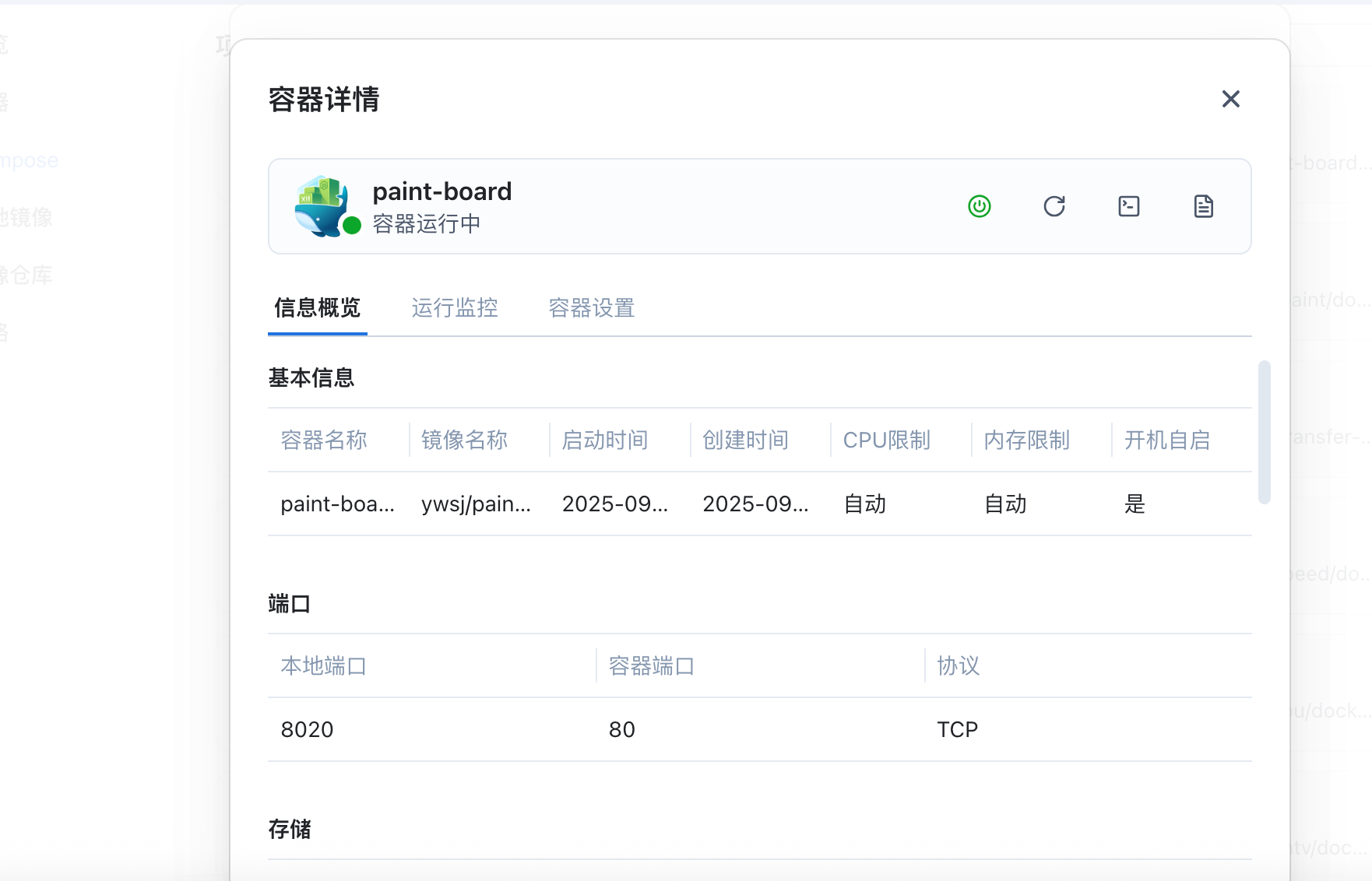1372x881 pixels.
Task: Click the container port value 80
Action: click(x=621, y=730)
